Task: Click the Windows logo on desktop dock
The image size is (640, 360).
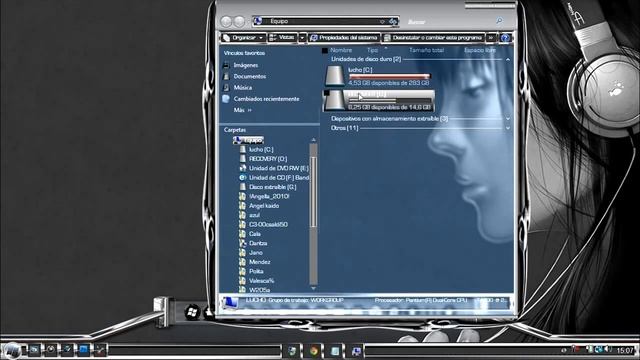Action: pos(192,313)
